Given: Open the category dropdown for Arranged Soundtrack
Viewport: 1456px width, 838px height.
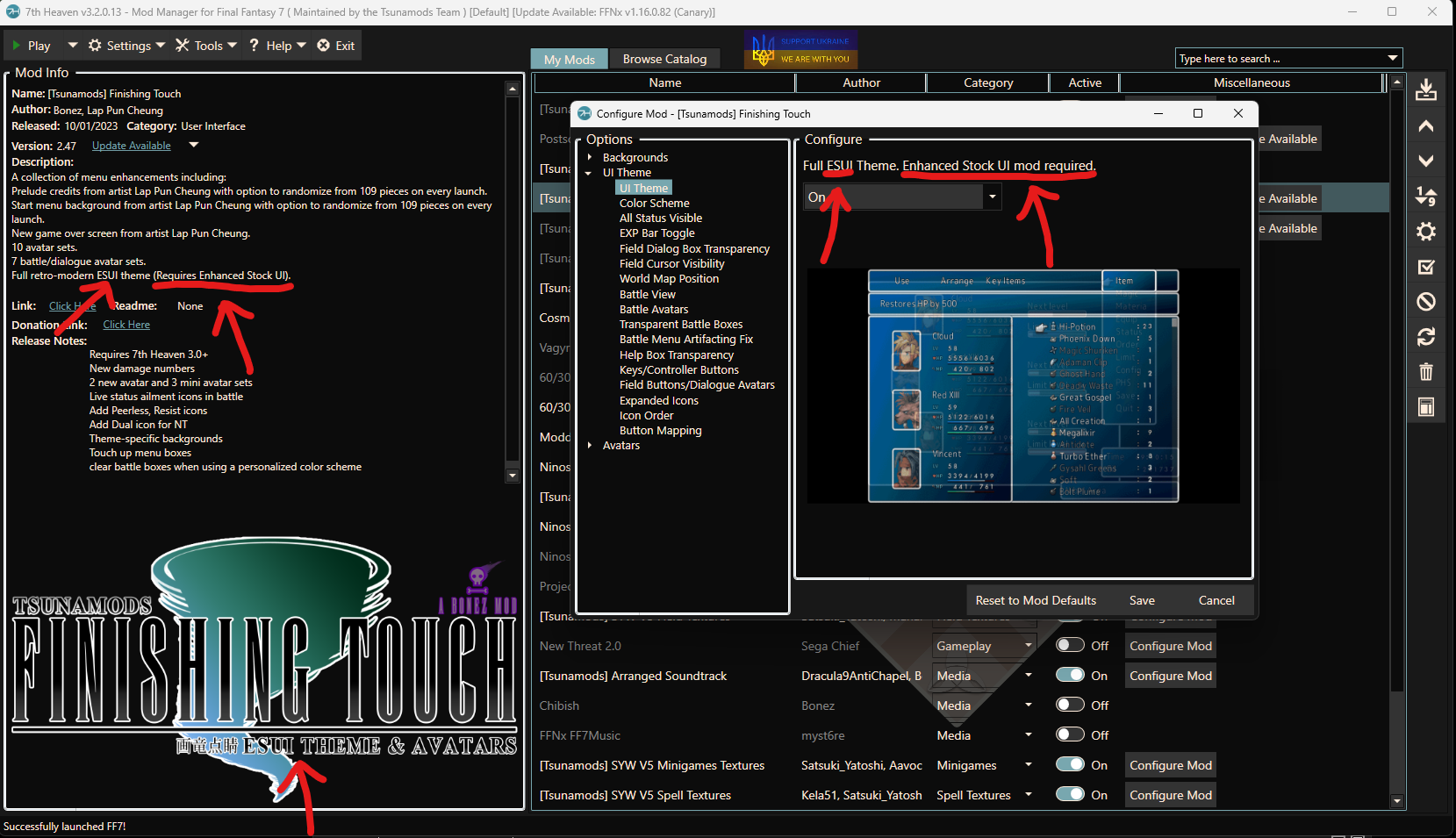Looking at the screenshot, I should (1028, 675).
